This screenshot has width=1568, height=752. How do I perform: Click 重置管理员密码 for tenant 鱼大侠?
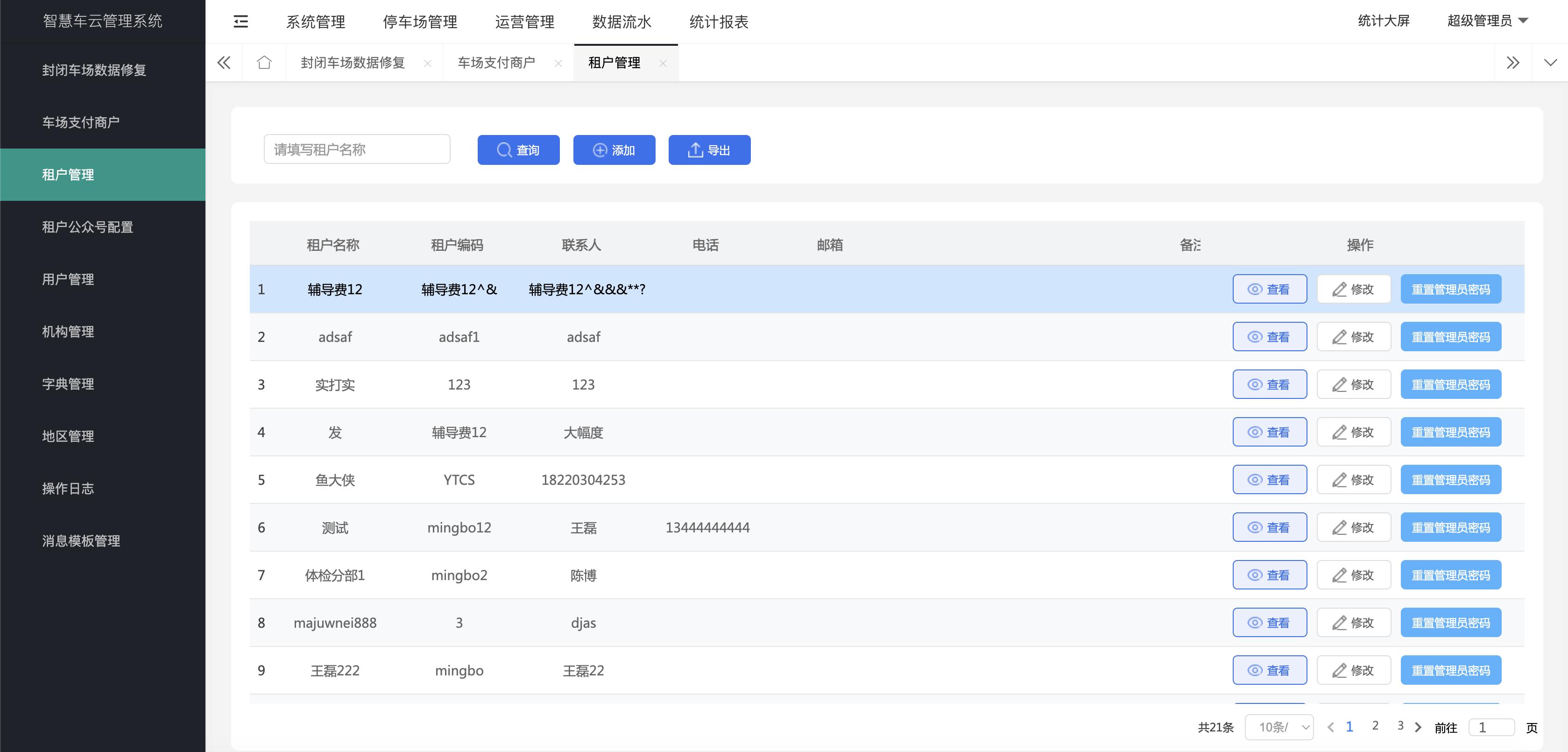click(x=1450, y=479)
